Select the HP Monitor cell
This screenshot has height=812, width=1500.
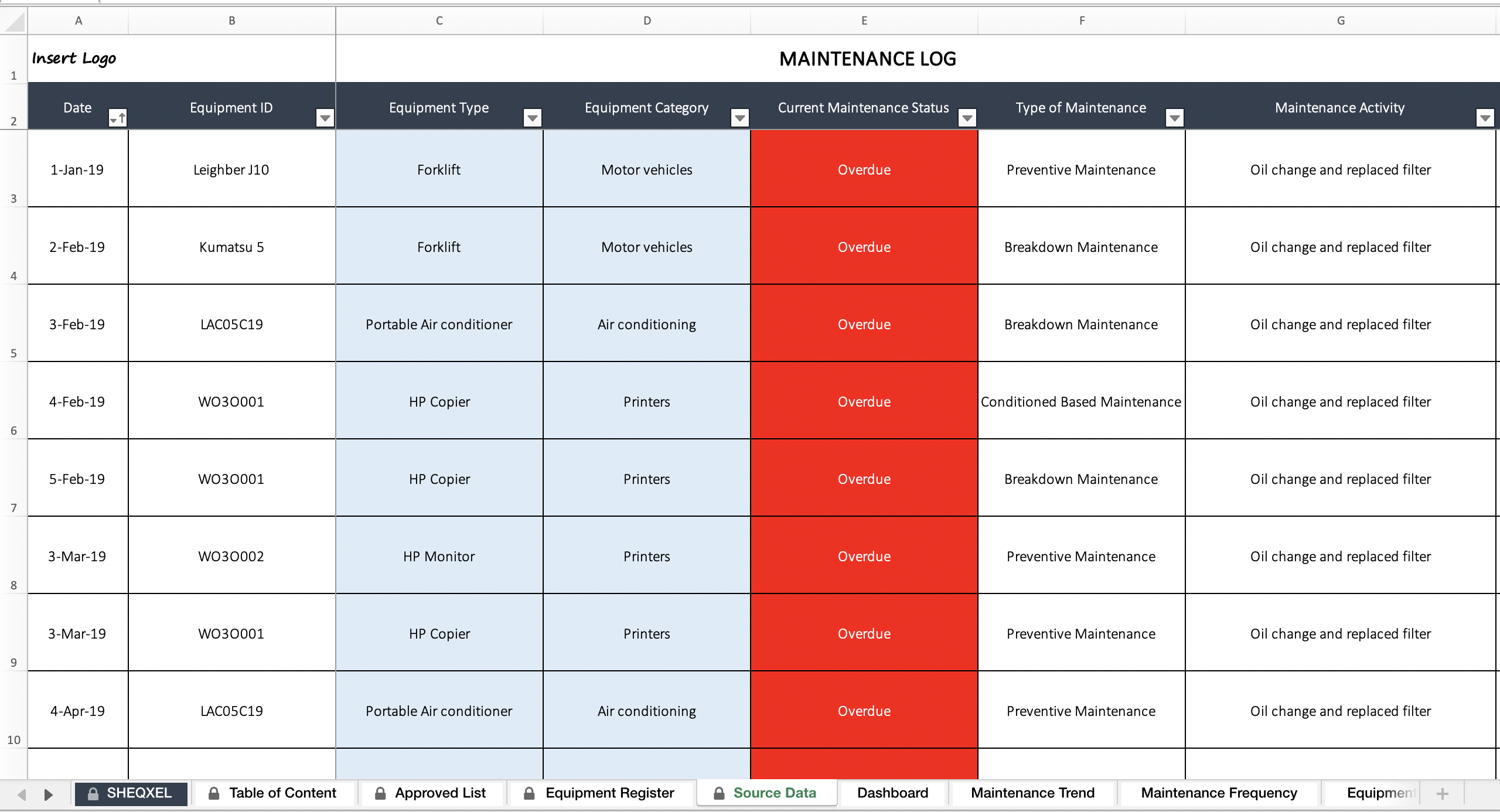coord(439,556)
